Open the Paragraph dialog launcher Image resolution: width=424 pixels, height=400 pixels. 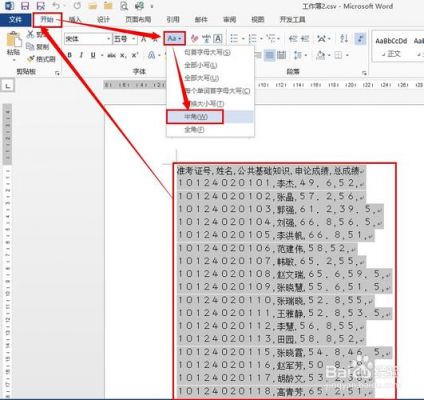[364, 73]
